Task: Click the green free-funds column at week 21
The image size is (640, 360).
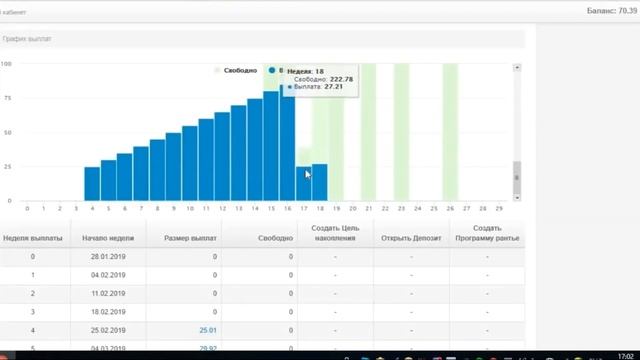Action: [x=369, y=132]
